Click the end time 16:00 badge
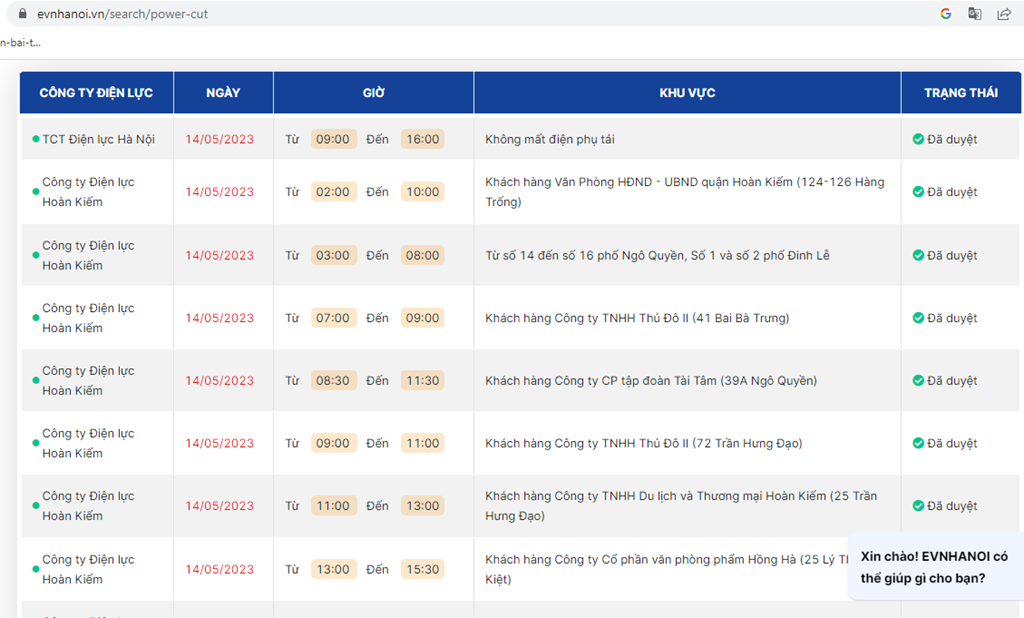The height and width of the screenshot is (618, 1024). [423, 139]
